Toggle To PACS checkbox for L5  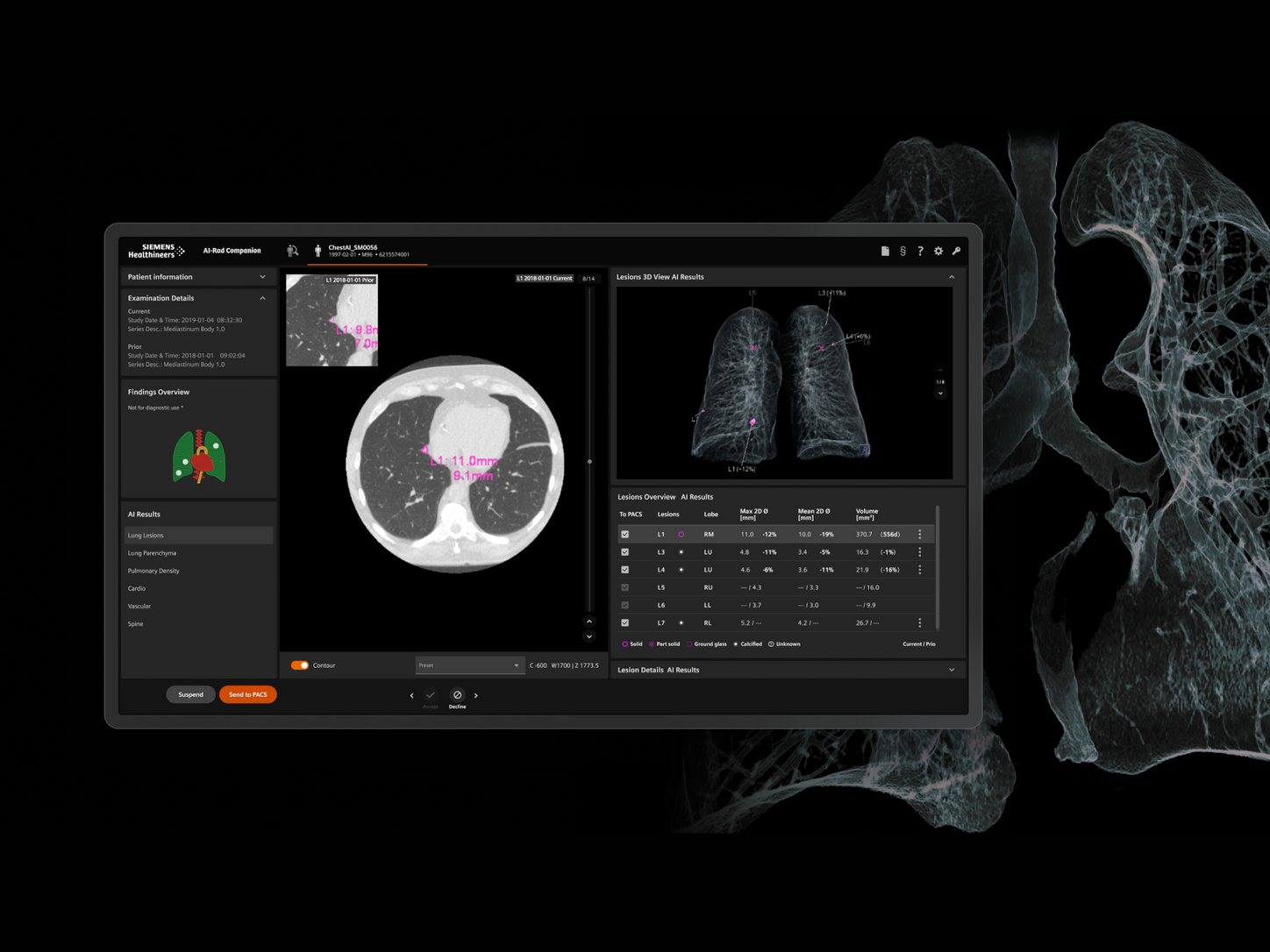point(625,587)
